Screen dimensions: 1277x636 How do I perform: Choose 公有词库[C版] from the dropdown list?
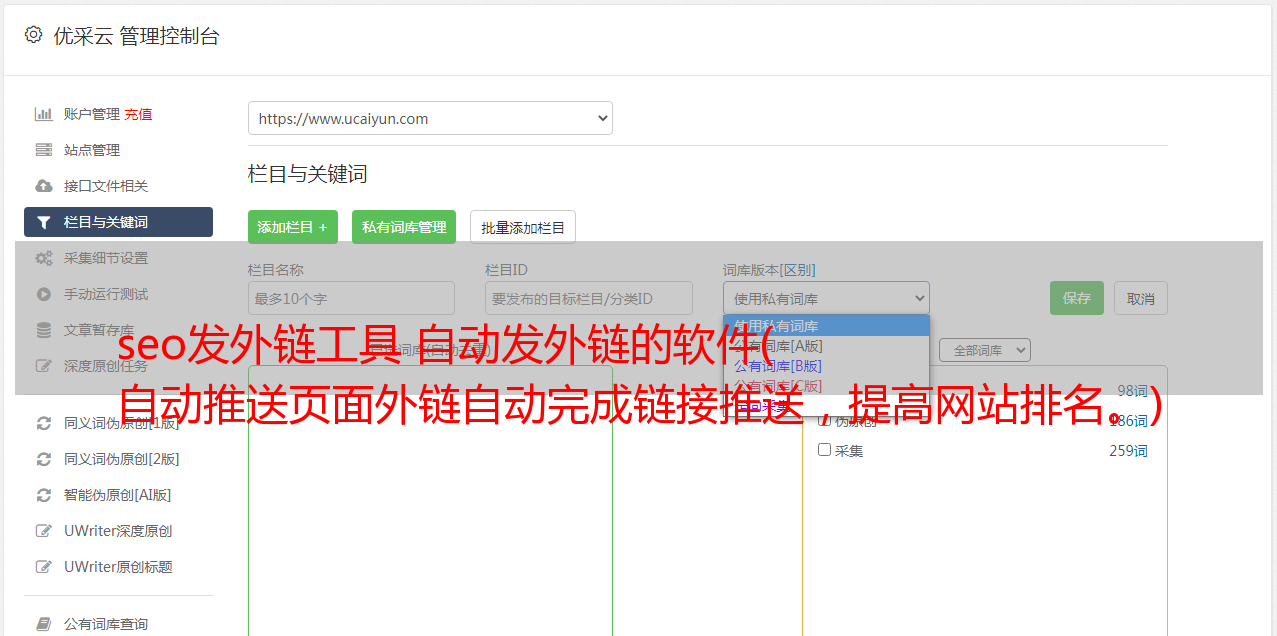pos(826,385)
